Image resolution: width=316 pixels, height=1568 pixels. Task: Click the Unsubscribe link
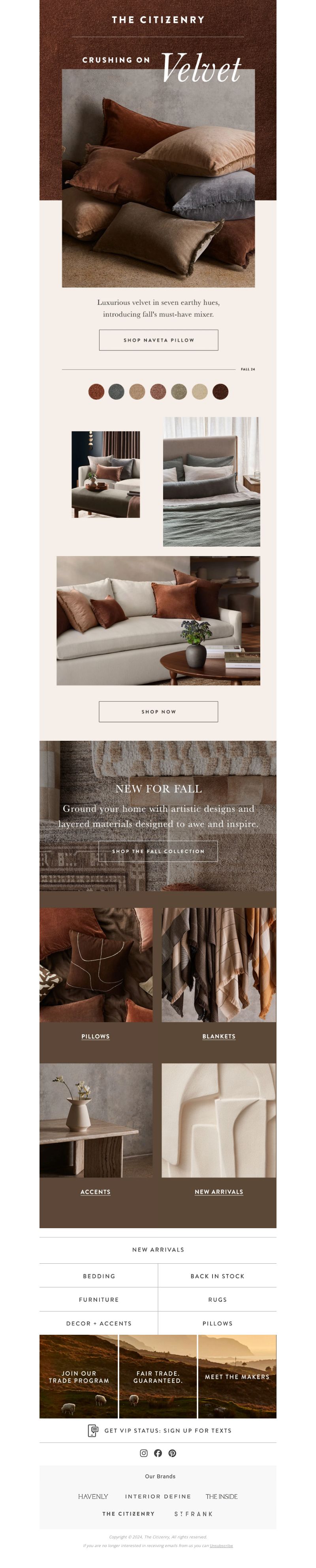221,1546
